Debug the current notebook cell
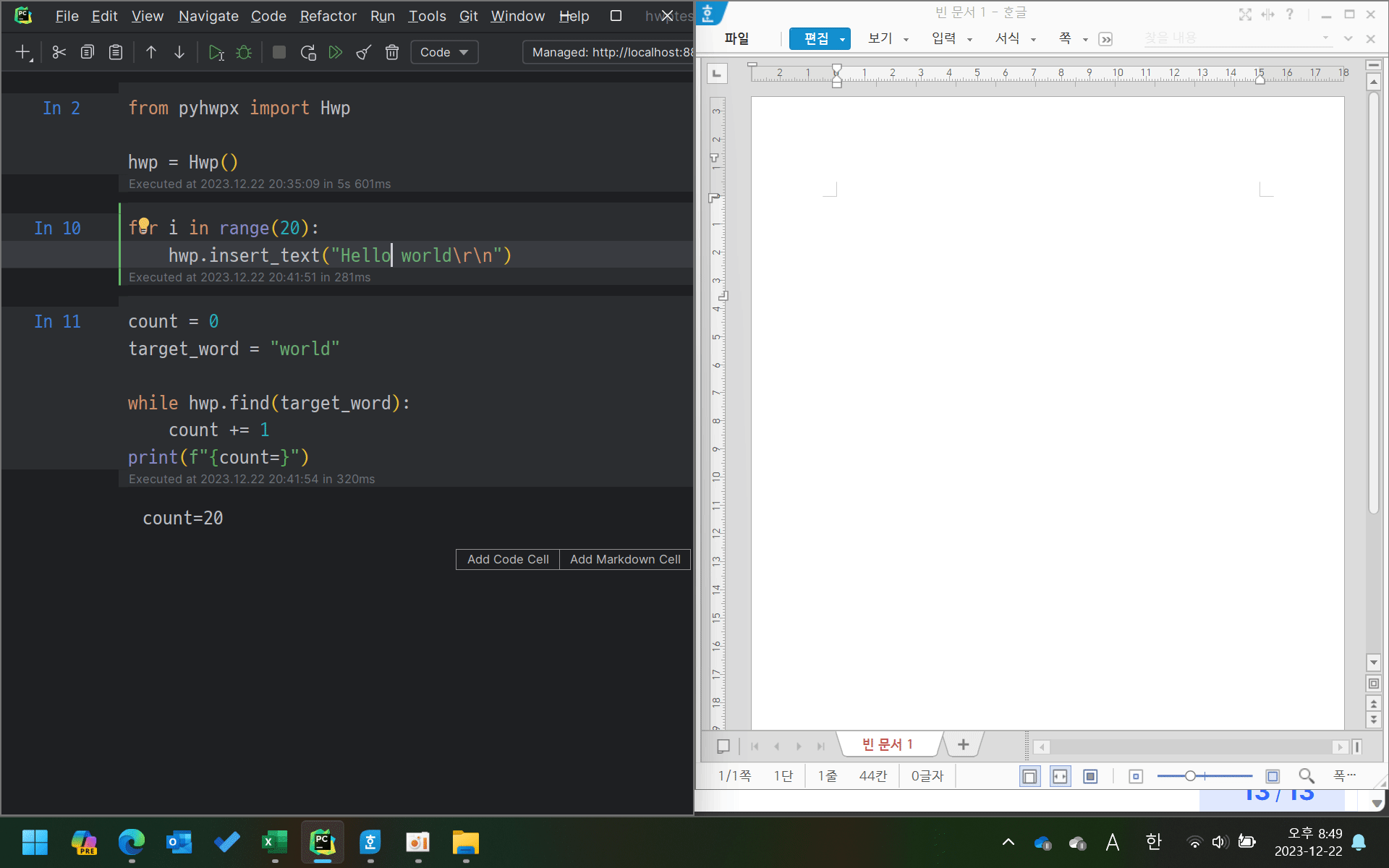 click(x=244, y=52)
